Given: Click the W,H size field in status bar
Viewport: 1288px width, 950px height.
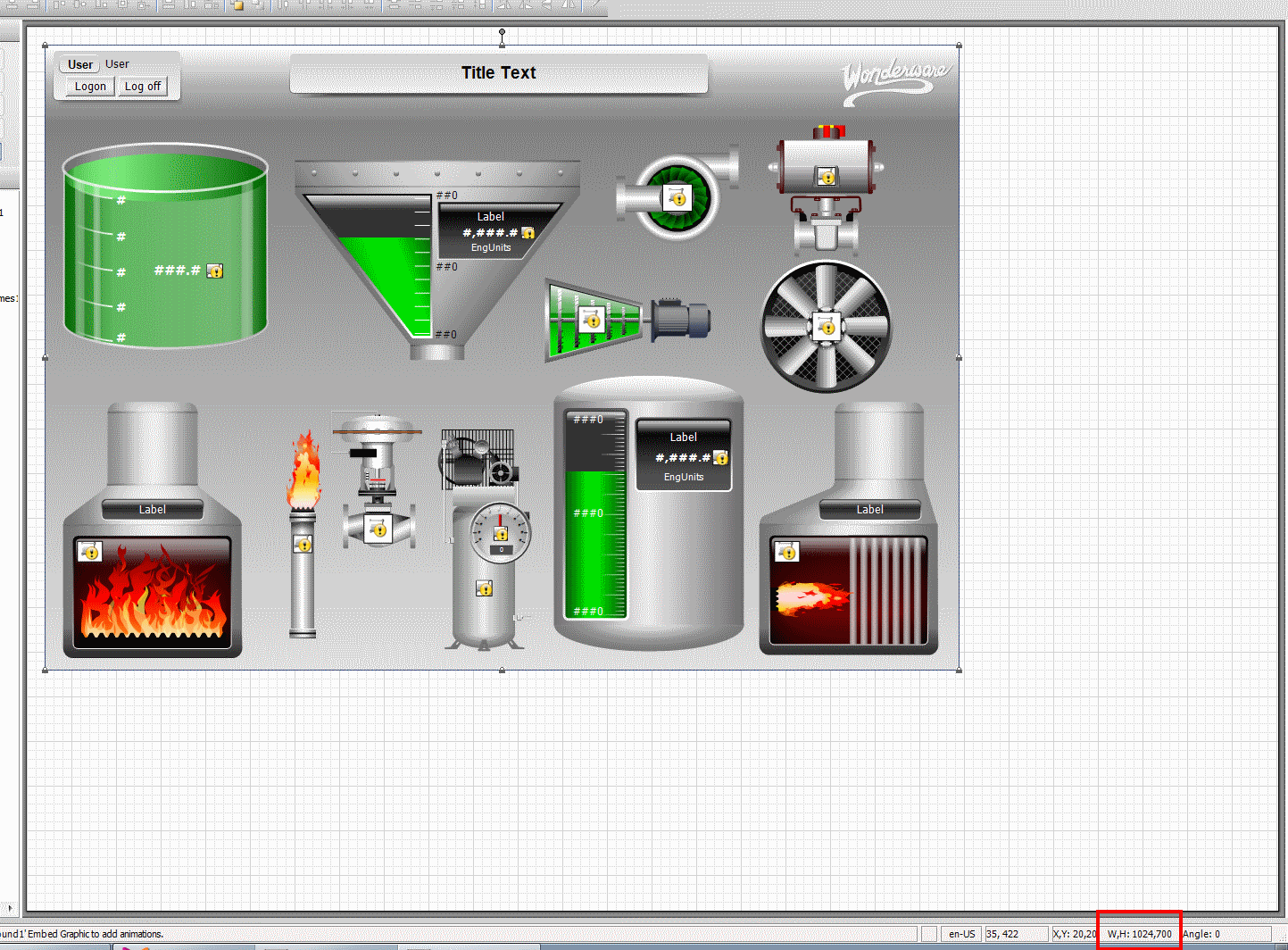Looking at the screenshot, I should (1139, 934).
